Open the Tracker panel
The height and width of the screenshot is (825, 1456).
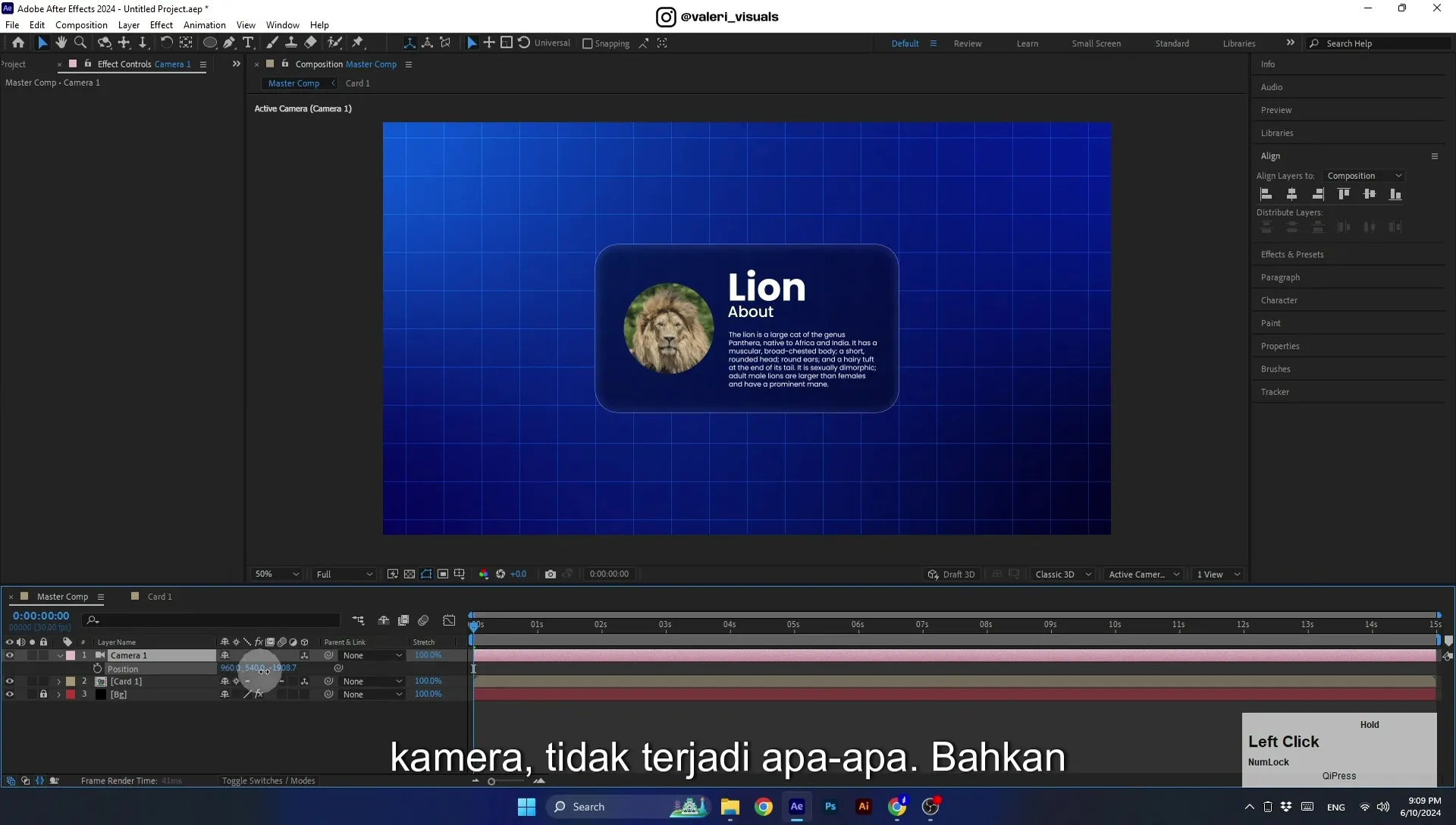coord(1275,392)
